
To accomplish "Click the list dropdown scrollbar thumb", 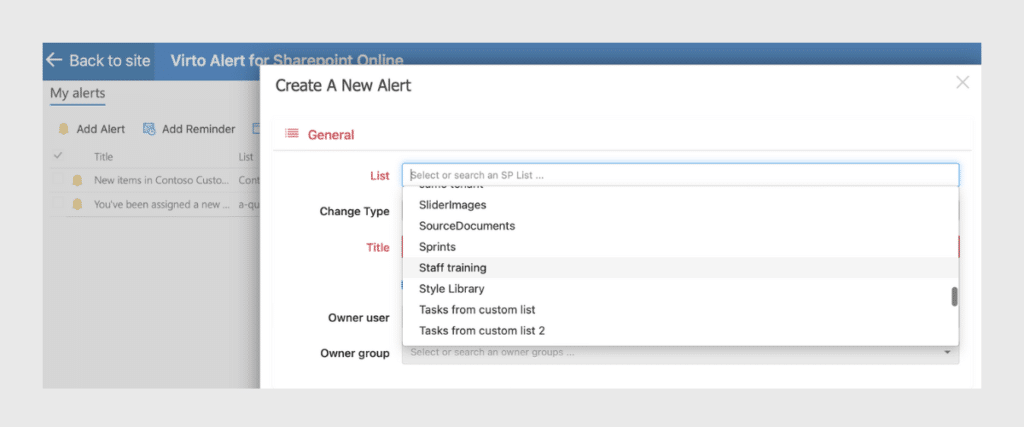I will coord(954,296).
